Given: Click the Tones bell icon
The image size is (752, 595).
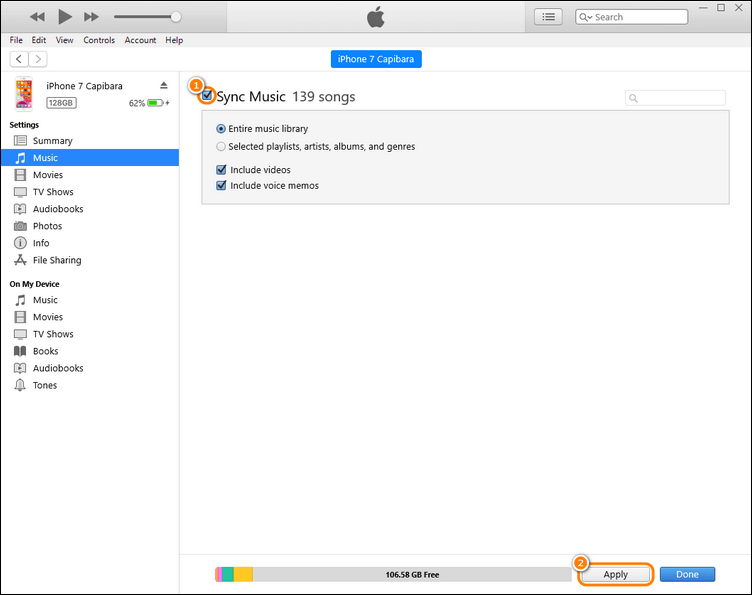Looking at the screenshot, I should [20, 385].
